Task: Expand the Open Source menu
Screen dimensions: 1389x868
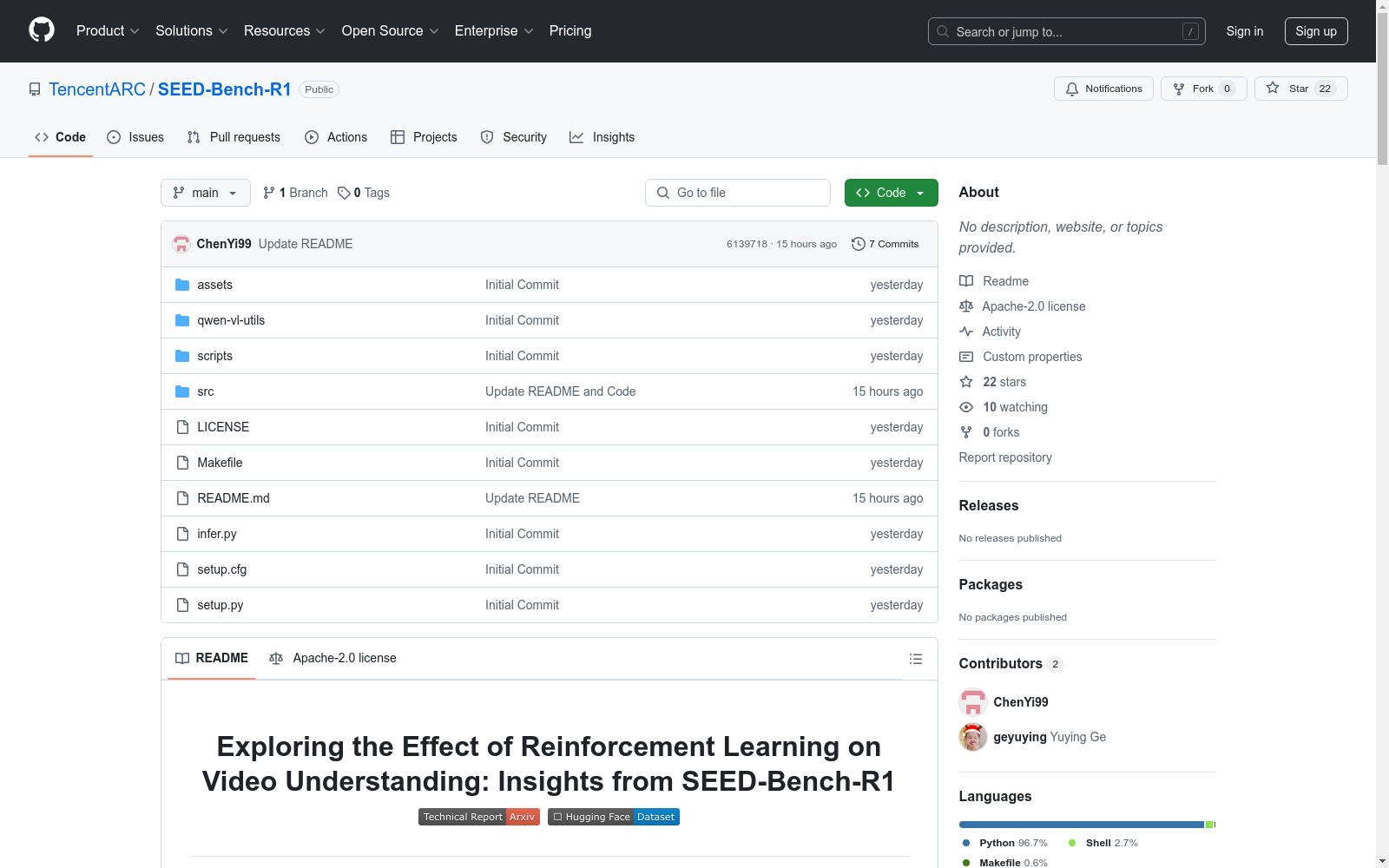Action: click(x=390, y=30)
